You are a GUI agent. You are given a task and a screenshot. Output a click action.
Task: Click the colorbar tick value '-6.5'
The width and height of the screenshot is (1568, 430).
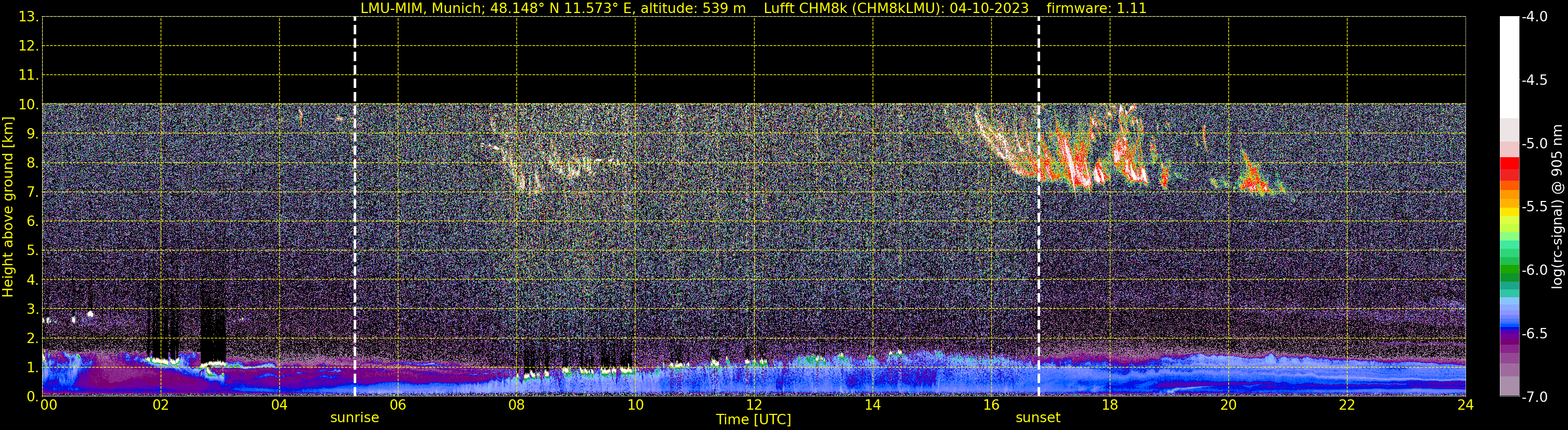pyautogui.click(x=1535, y=334)
